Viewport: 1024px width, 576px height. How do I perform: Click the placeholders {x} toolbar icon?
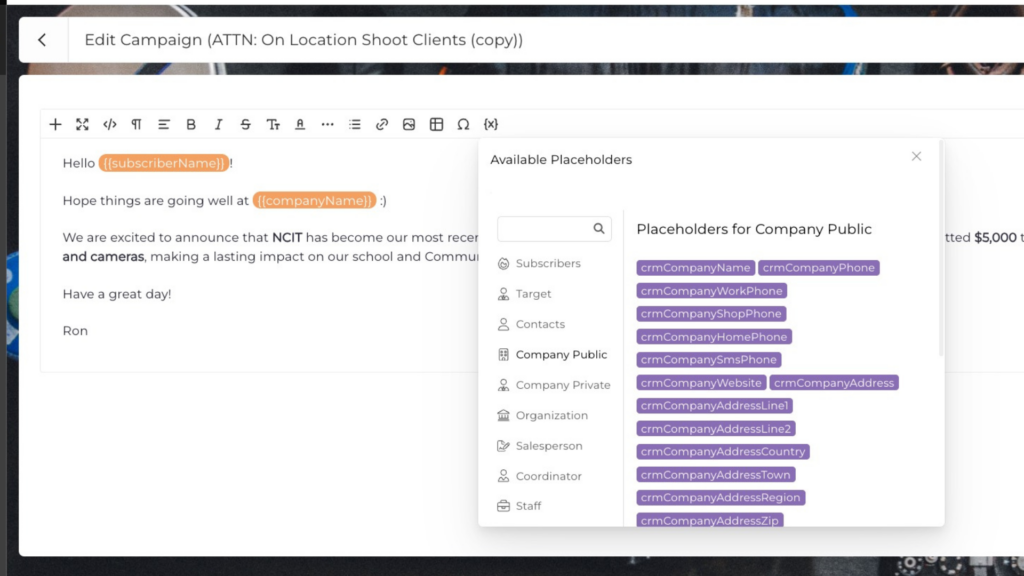490,125
